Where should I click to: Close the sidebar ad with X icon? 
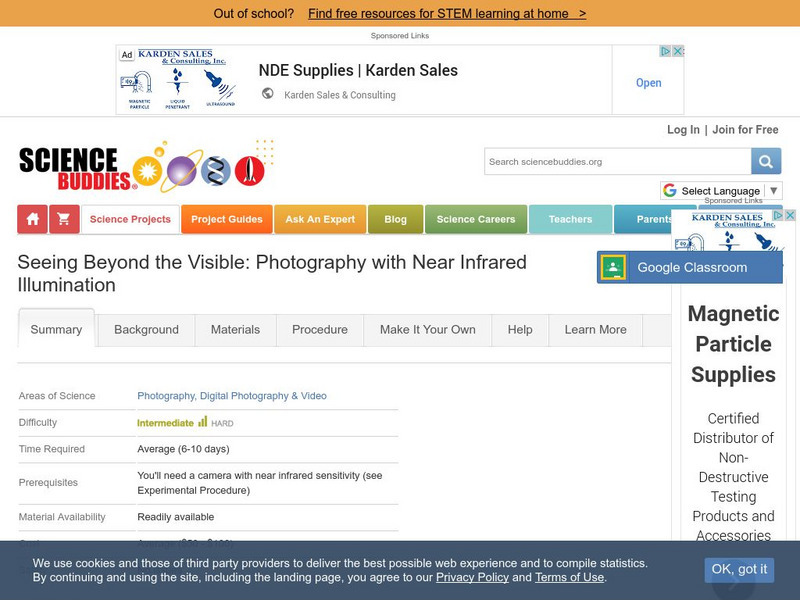[x=790, y=215]
